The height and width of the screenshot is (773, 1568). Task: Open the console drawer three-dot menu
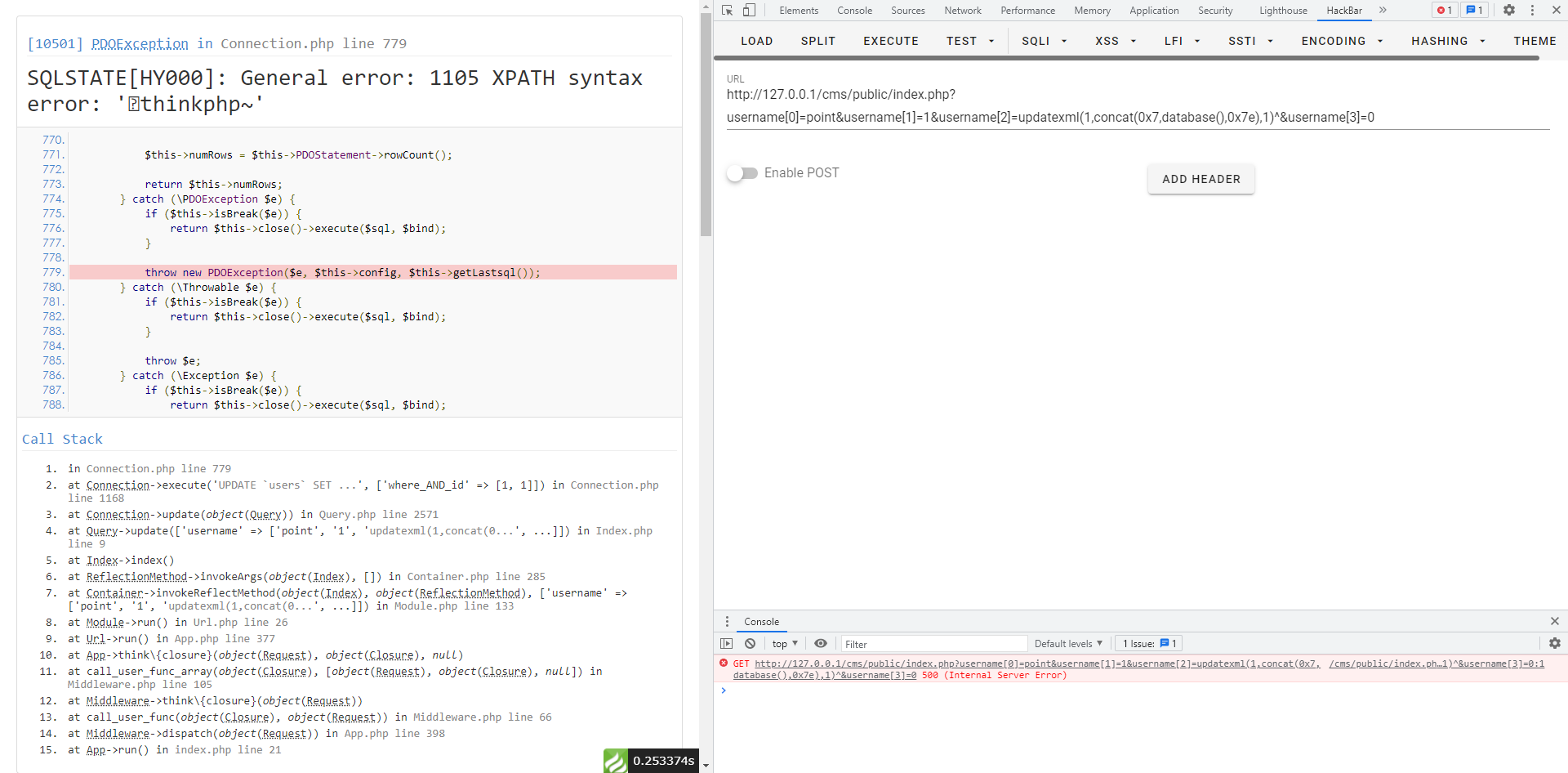pyautogui.click(x=728, y=621)
